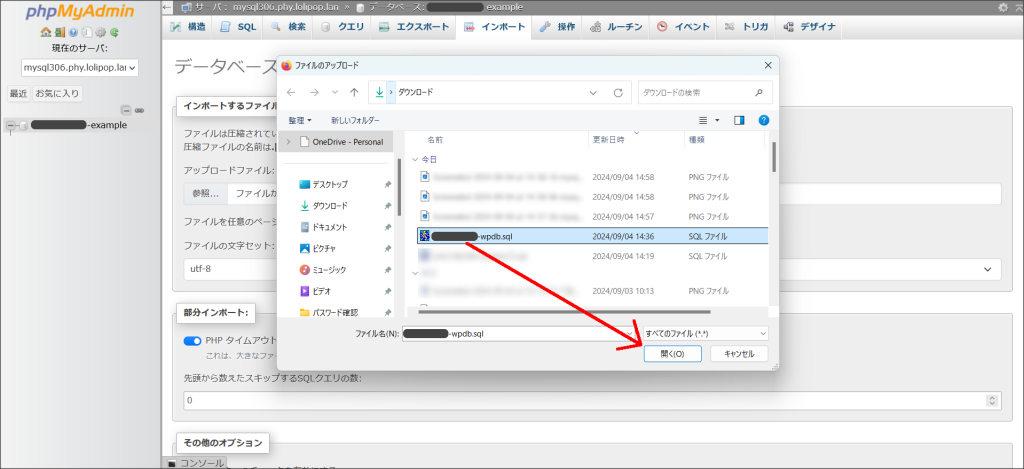The width and height of the screenshot is (1024, 469).
Task: Go forward with dialog forward arrow
Action: (x=313, y=93)
